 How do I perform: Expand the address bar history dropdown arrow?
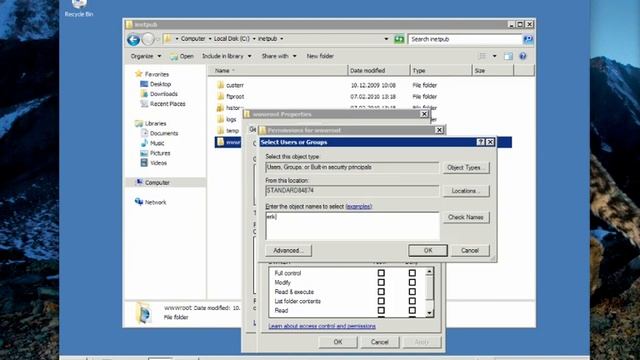pos(386,39)
